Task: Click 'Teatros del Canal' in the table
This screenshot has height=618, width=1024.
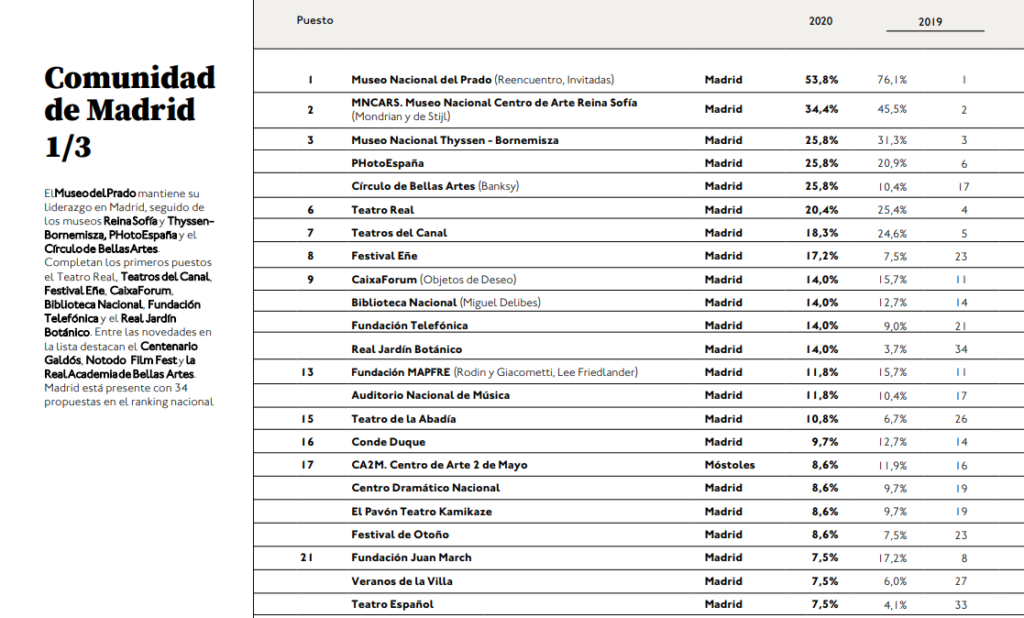Action: click(x=399, y=233)
